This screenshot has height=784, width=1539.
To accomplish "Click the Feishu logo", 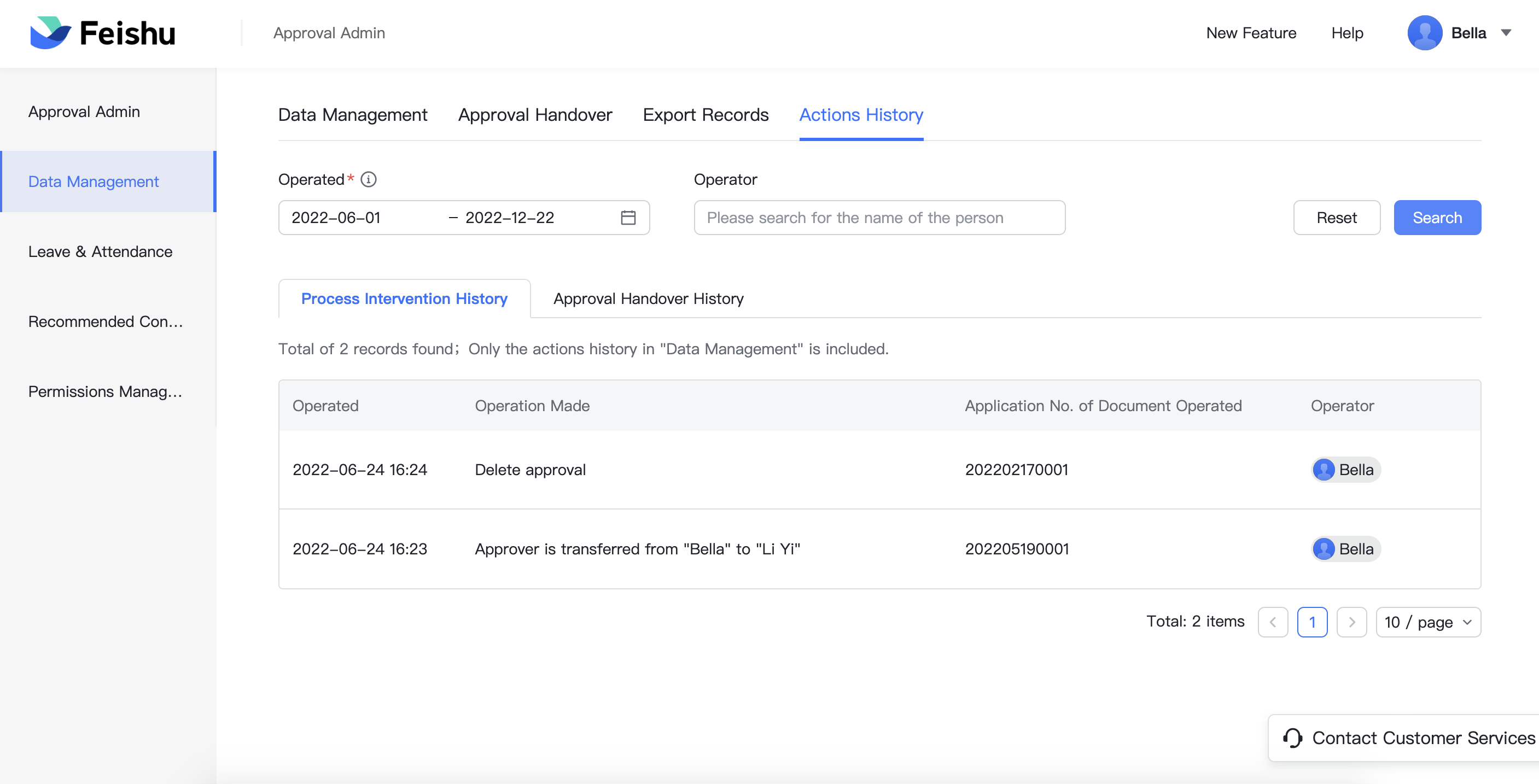I will click(103, 33).
